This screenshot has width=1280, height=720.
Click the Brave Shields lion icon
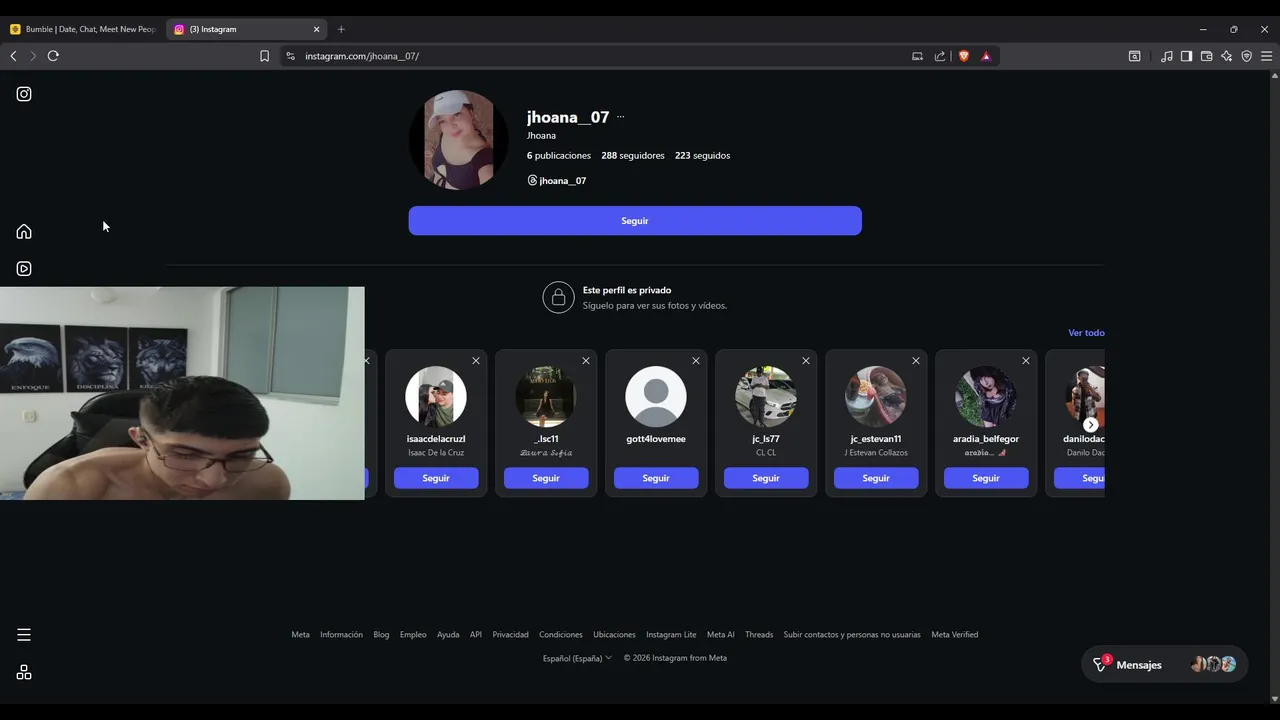pyautogui.click(x=963, y=56)
